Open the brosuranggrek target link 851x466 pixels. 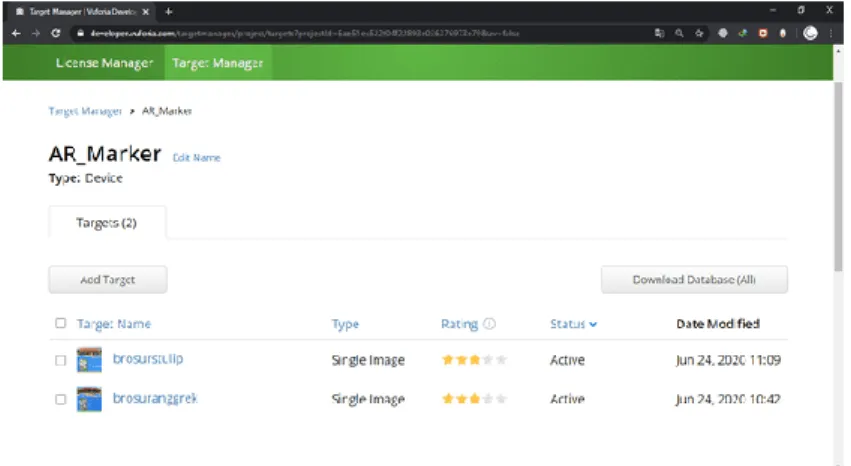coord(155,398)
